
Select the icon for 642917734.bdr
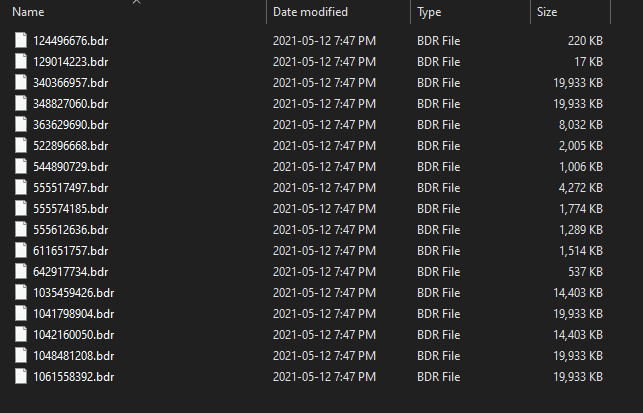(x=21, y=272)
